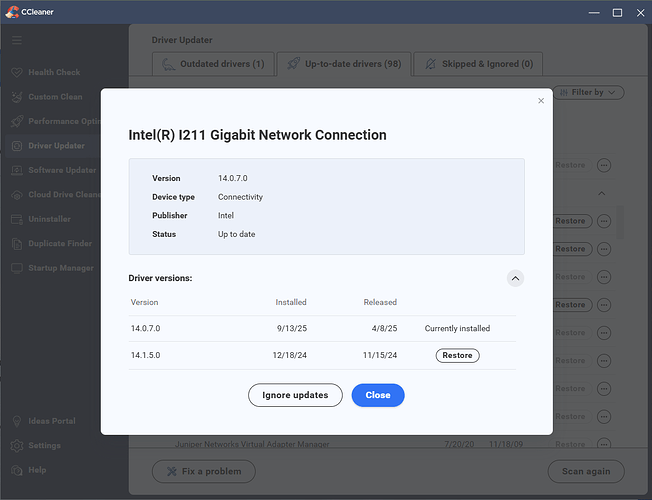
Task: Click the Up to date status value
Action: [x=237, y=234]
